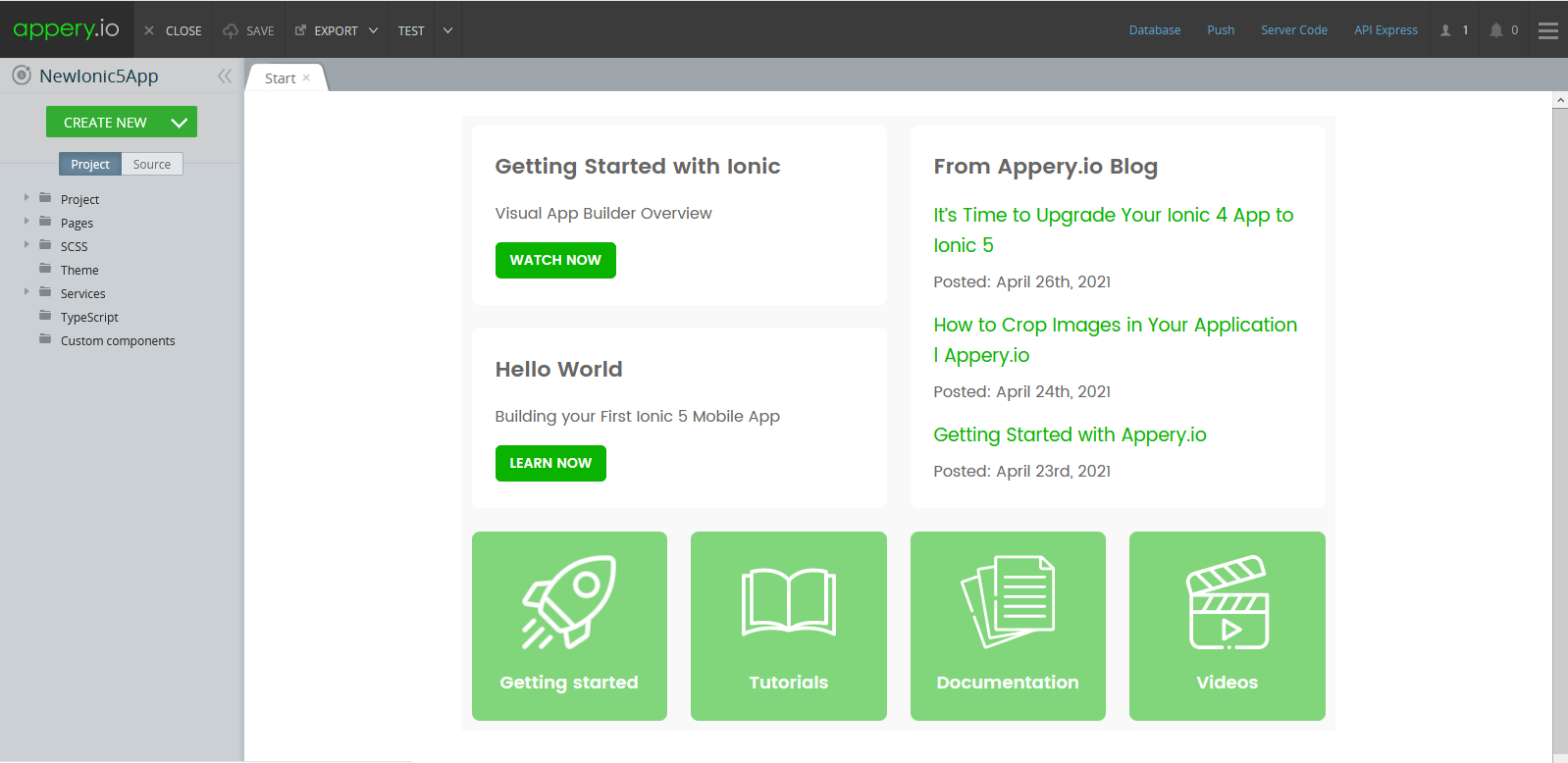The width and height of the screenshot is (1568, 763).
Task: Switch to Source view toggle
Action: coord(152,164)
